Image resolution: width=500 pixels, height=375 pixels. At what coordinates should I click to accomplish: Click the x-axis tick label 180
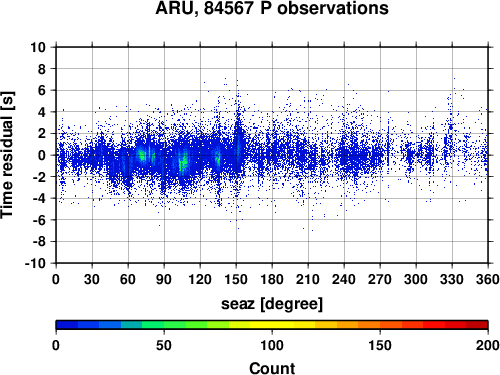click(x=272, y=279)
